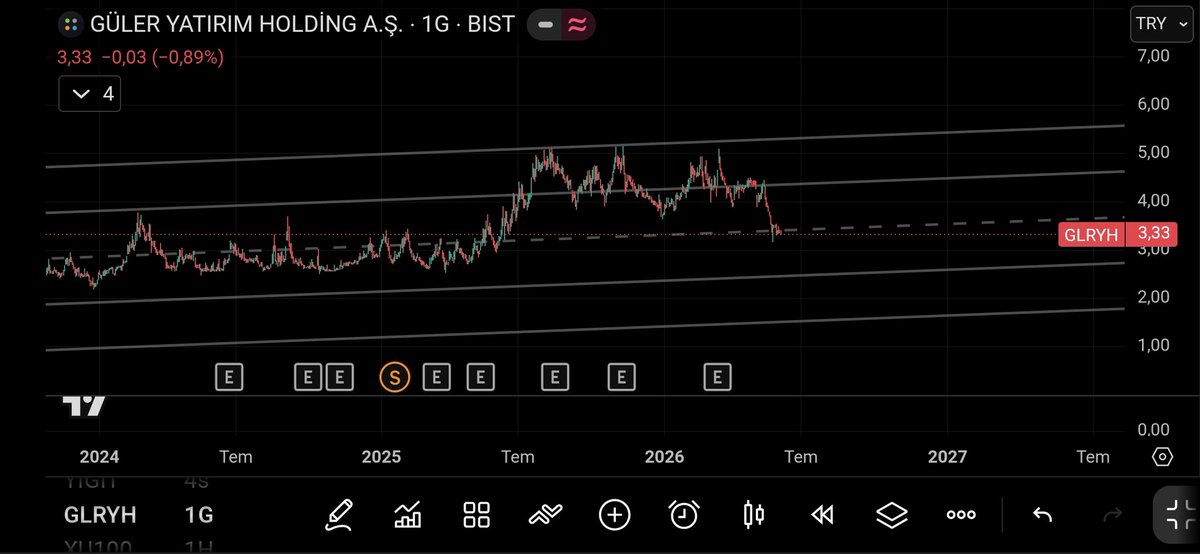Change chart type via candlestick icon
The width and height of the screenshot is (1200, 554).
[753, 515]
